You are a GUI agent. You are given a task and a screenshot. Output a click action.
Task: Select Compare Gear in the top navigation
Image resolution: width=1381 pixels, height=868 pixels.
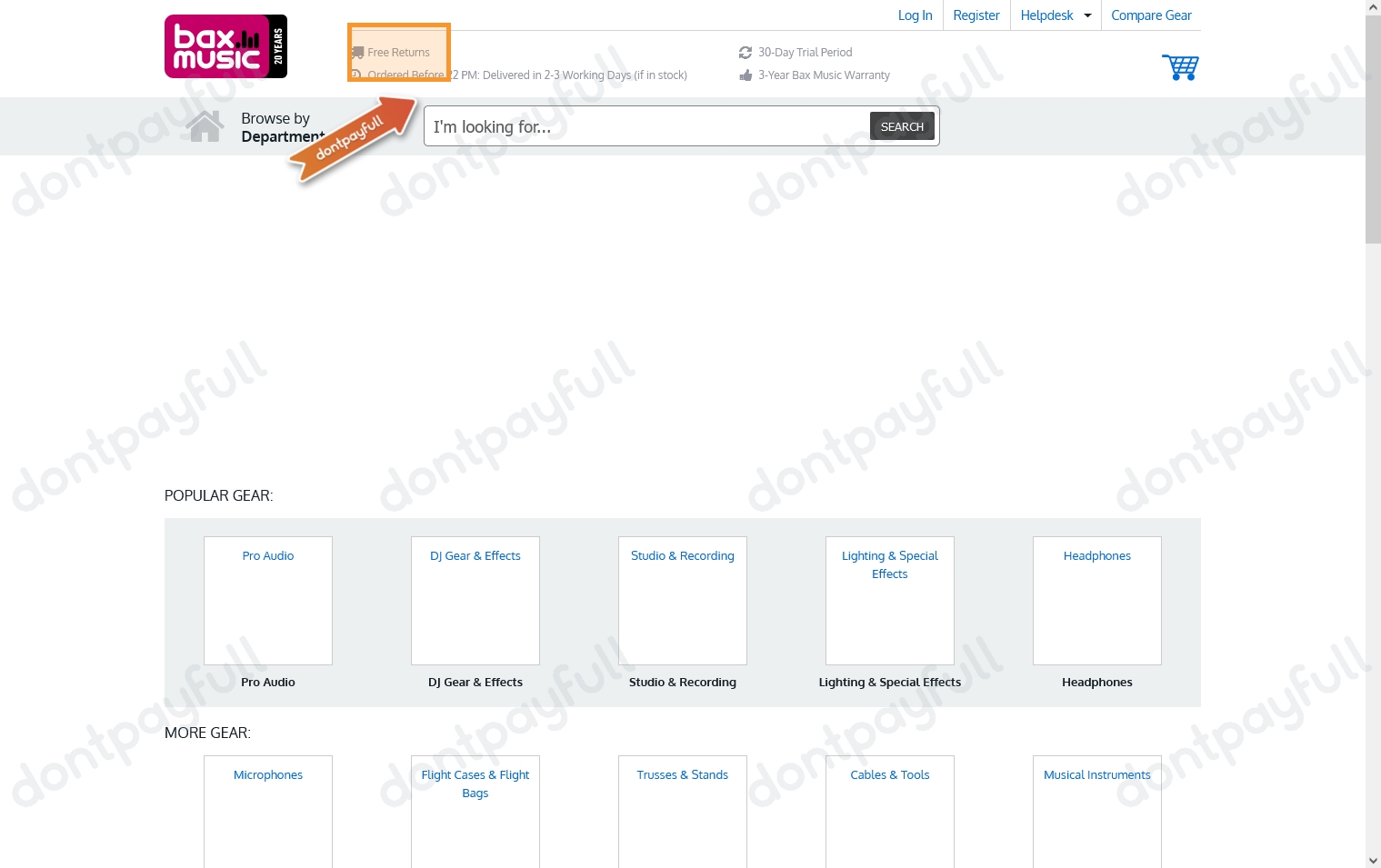[1151, 15]
